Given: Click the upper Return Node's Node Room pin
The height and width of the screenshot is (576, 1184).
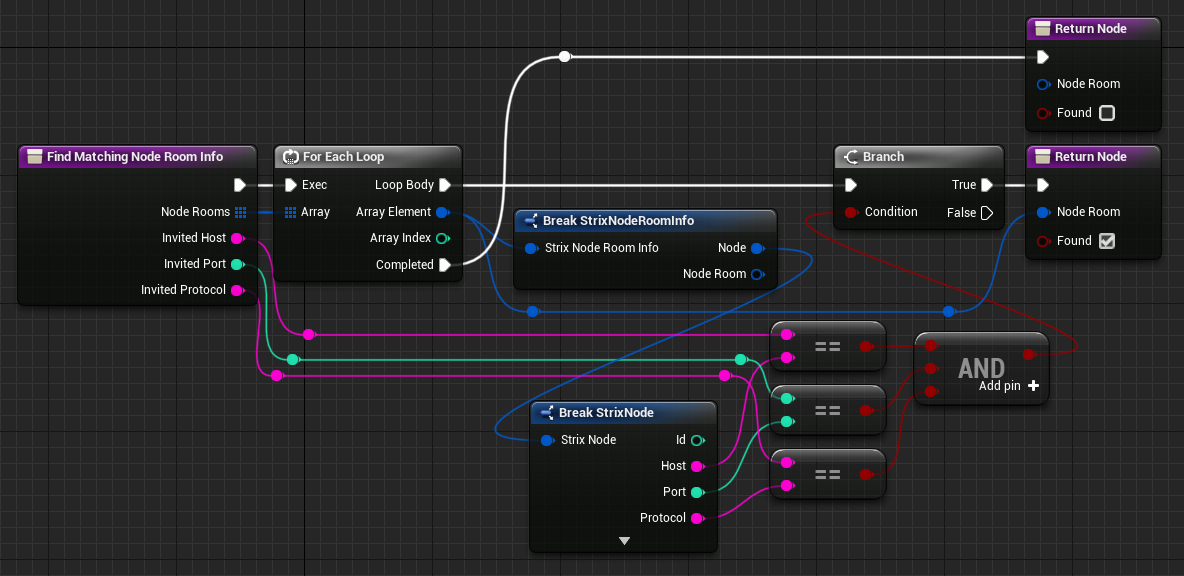Looking at the screenshot, I should coord(1044,85).
